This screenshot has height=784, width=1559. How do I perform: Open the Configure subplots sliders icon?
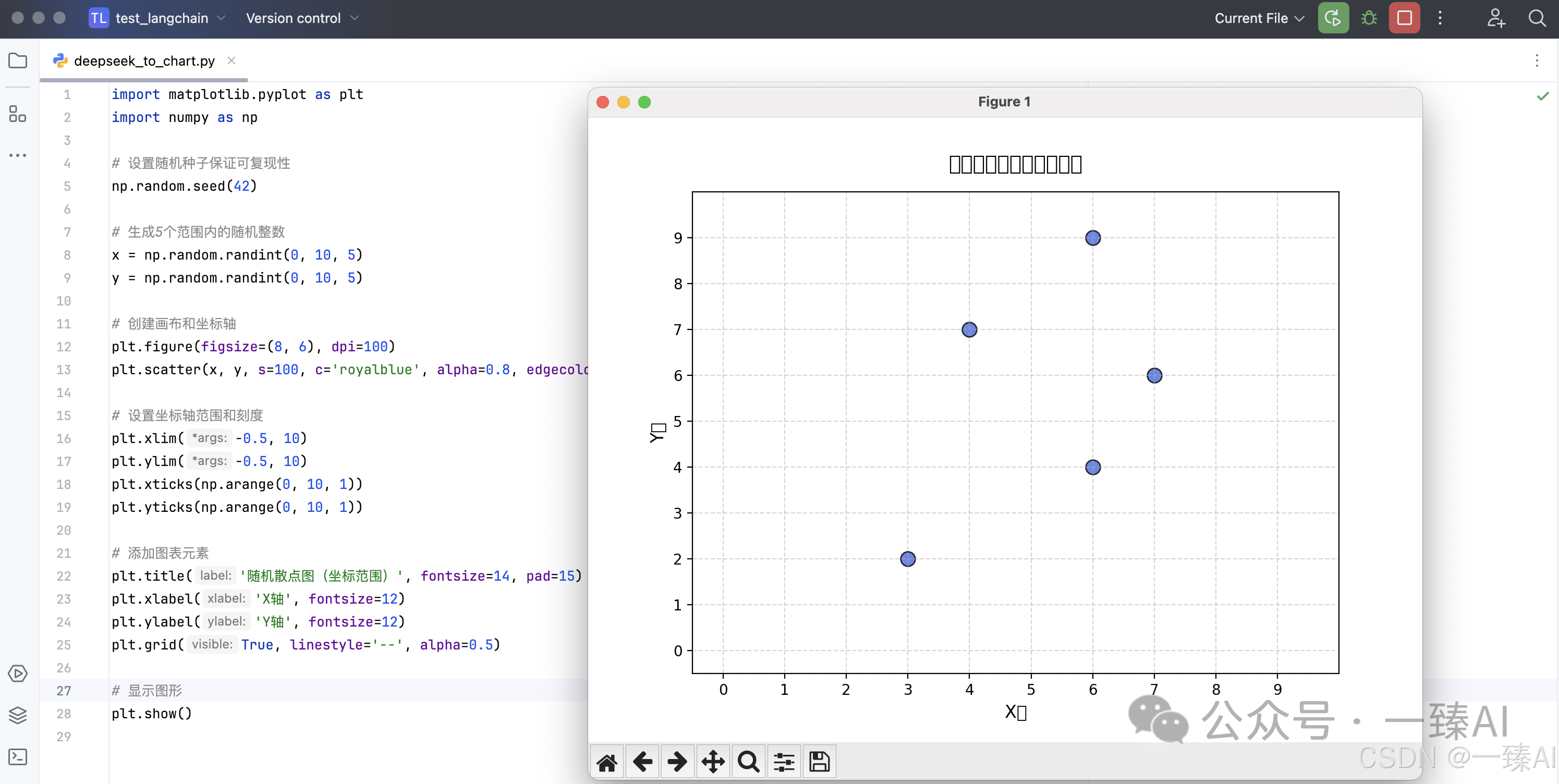(x=784, y=762)
